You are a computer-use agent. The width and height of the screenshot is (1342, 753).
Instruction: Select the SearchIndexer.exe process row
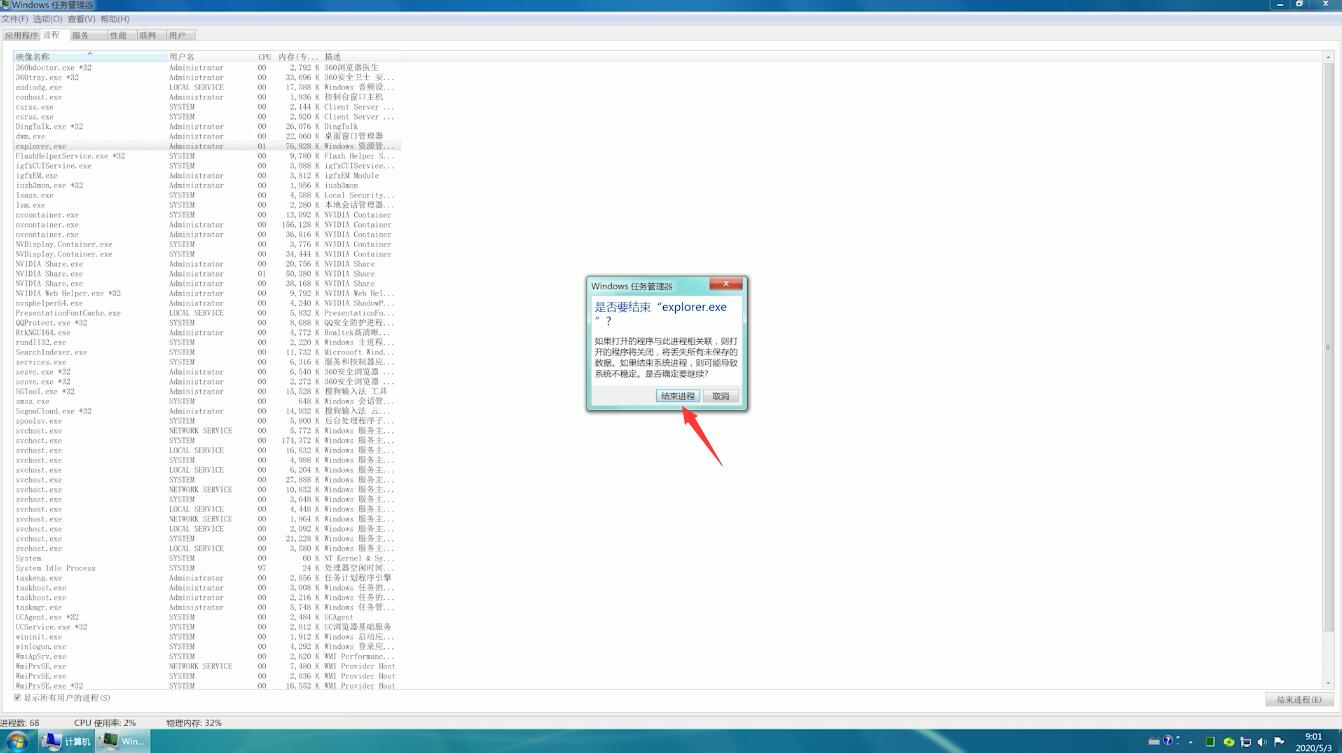click(x=207, y=352)
